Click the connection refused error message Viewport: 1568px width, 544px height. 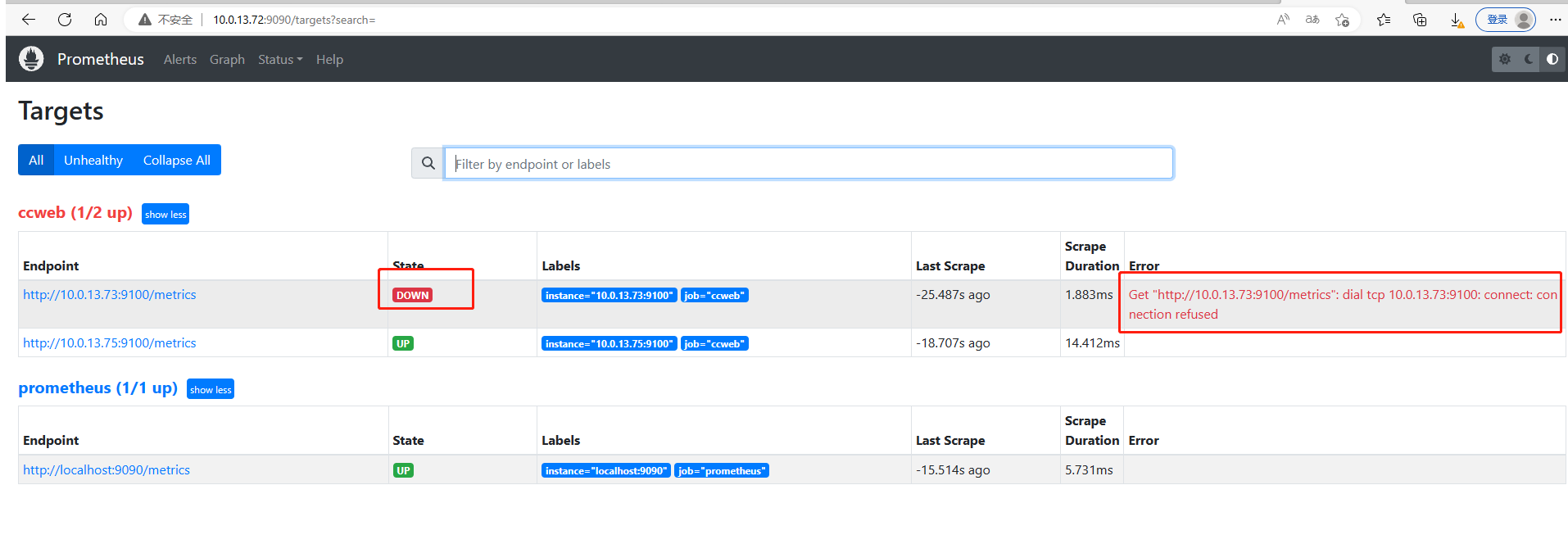click(1343, 304)
